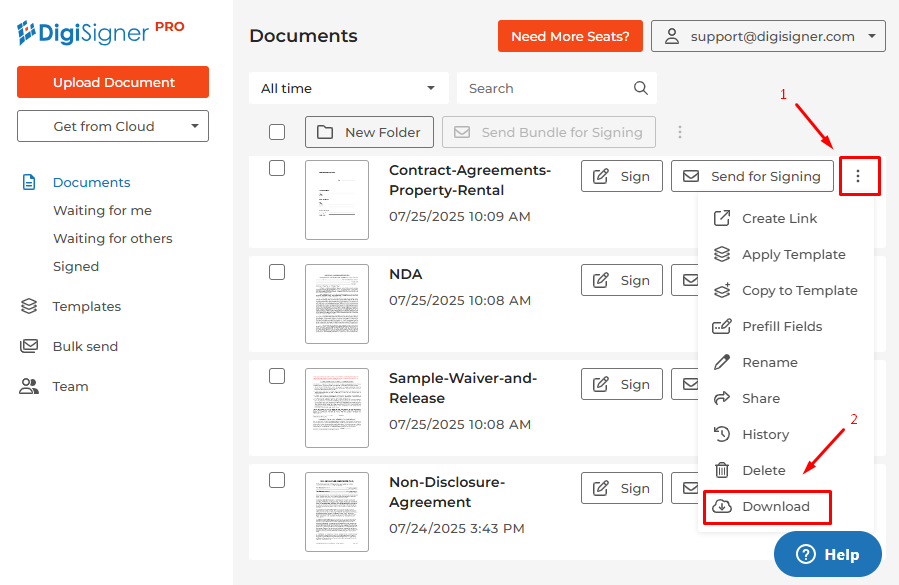The image size is (899, 585).
Task: Choose Download from the context menu
Action: pos(766,506)
